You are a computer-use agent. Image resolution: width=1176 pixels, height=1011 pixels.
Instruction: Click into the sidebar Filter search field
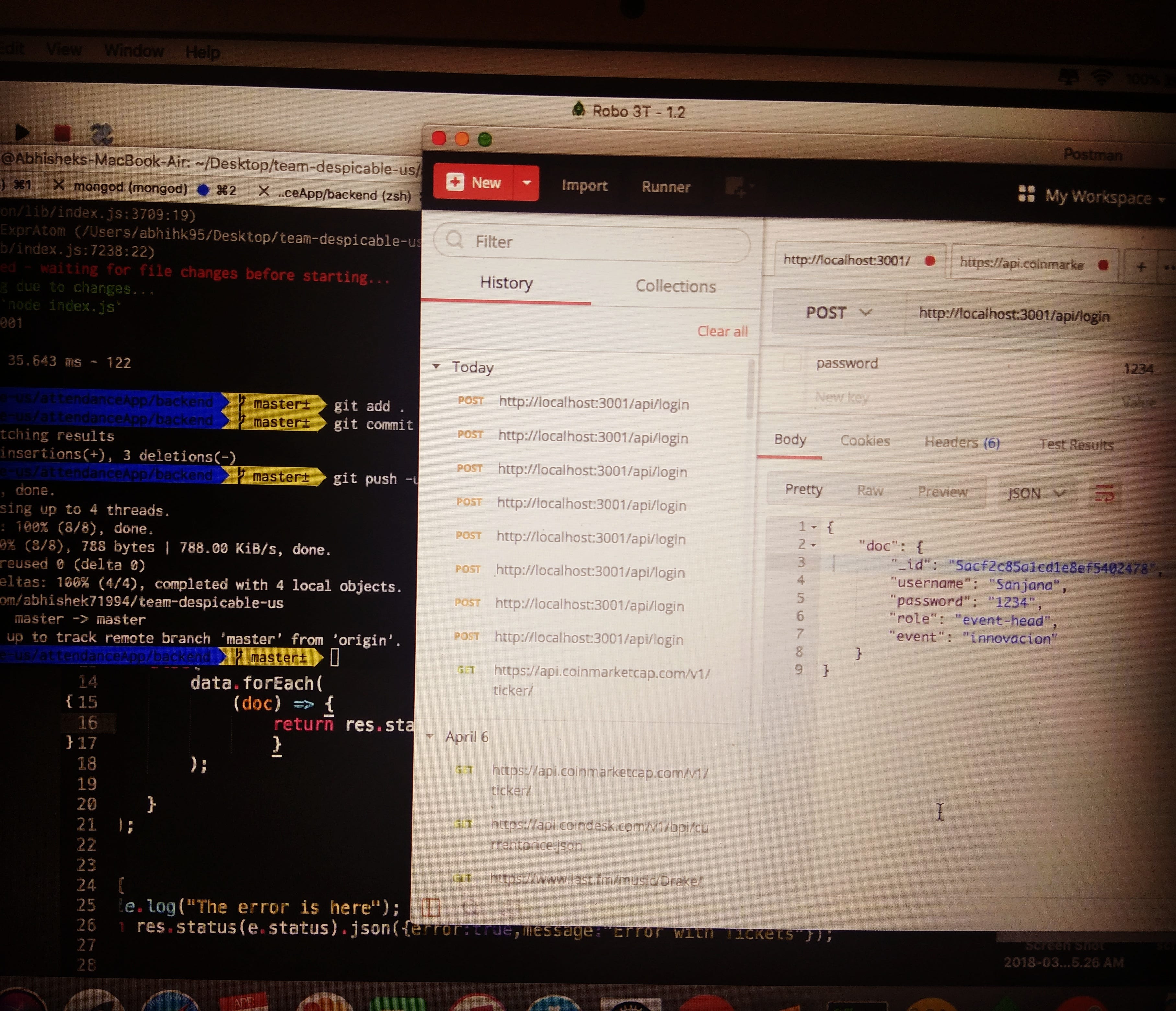tap(592, 243)
